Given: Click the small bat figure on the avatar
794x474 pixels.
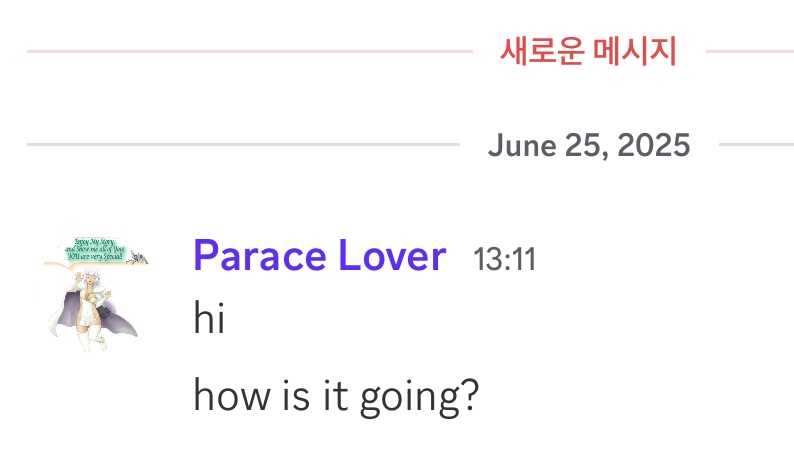Looking at the screenshot, I should (136, 258).
